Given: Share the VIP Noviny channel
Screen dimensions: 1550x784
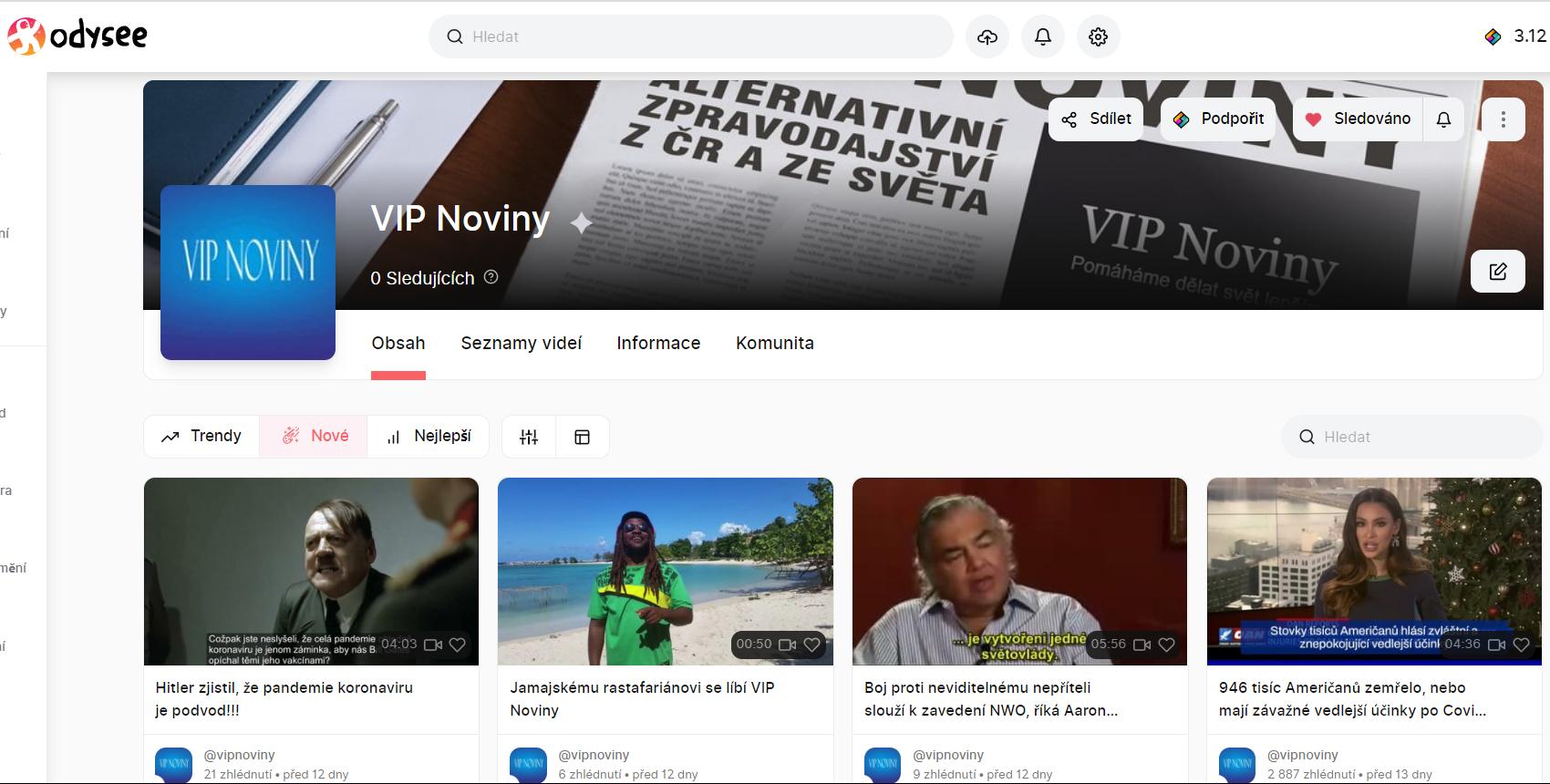Looking at the screenshot, I should tap(1096, 119).
